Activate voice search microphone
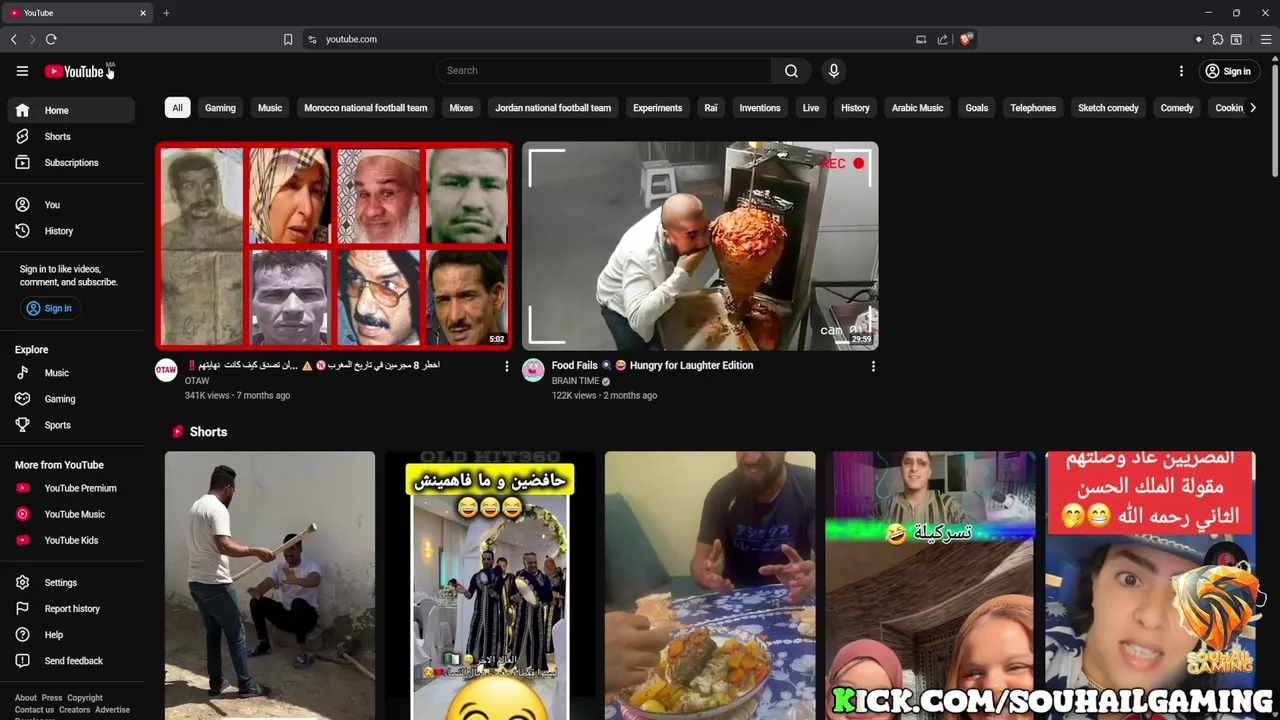The width and height of the screenshot is (1280, 720). [833, 71]
